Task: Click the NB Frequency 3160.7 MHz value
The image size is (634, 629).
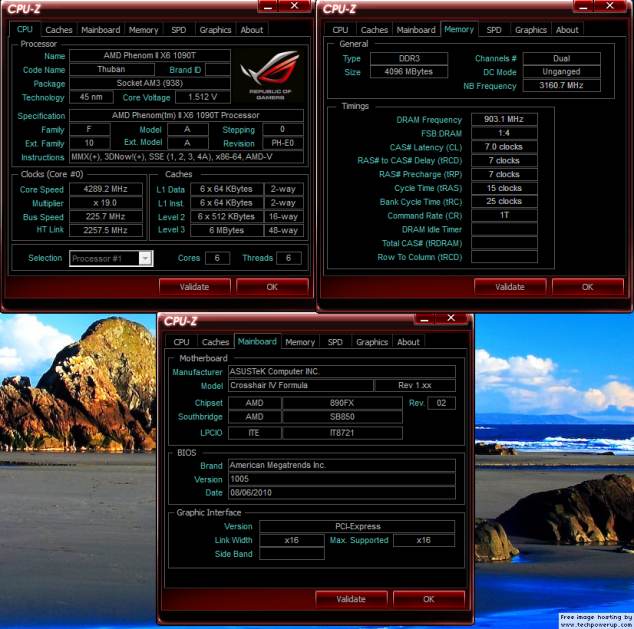Action: click(x=562, y=85)
